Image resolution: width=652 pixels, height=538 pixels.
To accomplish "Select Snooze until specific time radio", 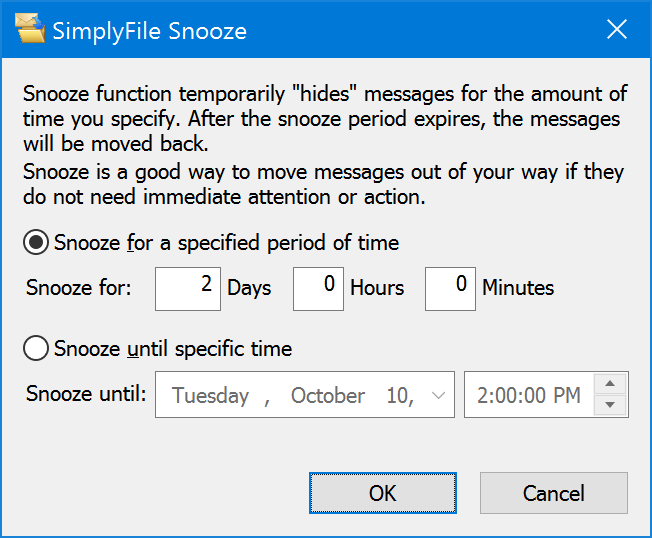I will point(36,348).
